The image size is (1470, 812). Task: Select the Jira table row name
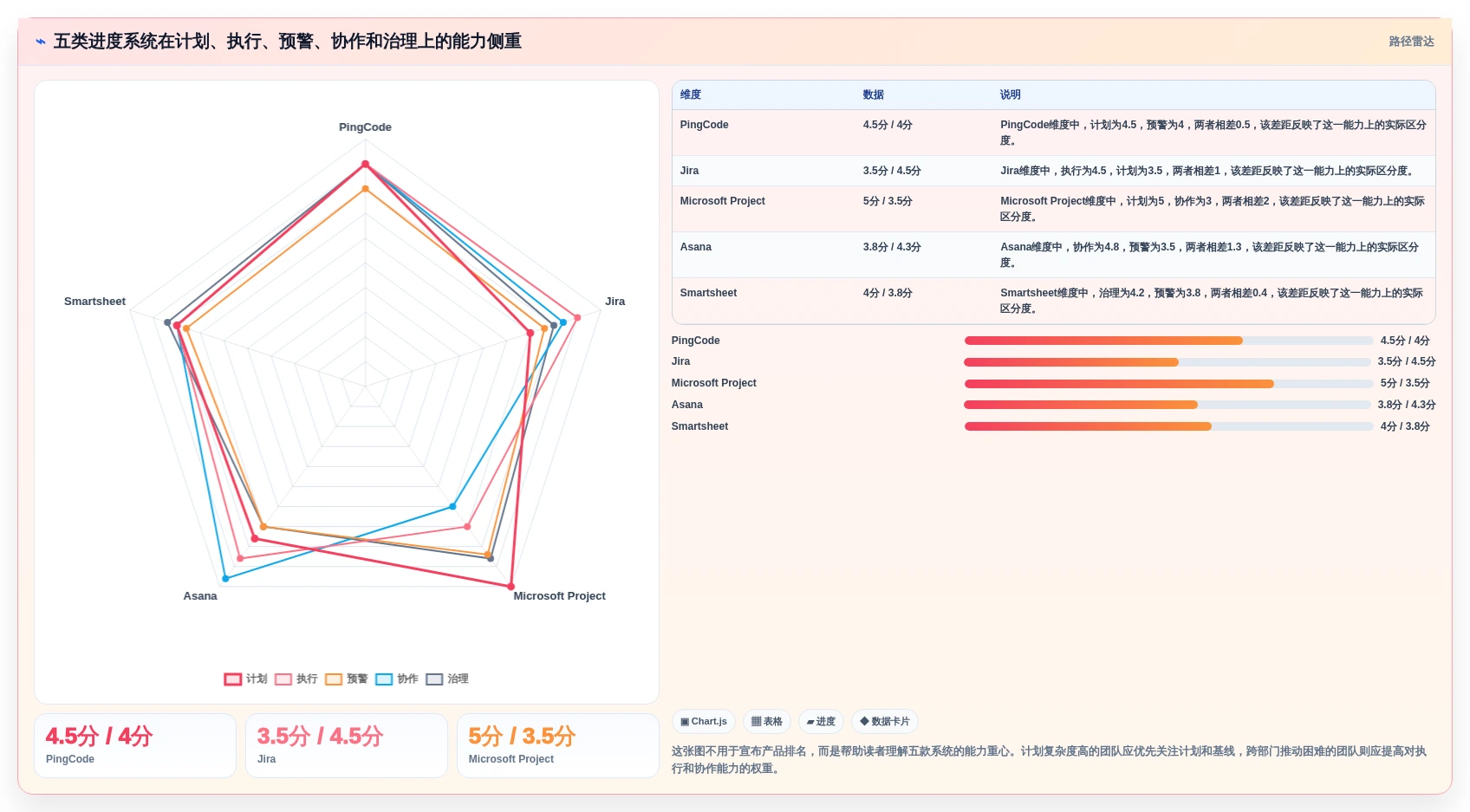click(x=689, y=171)
